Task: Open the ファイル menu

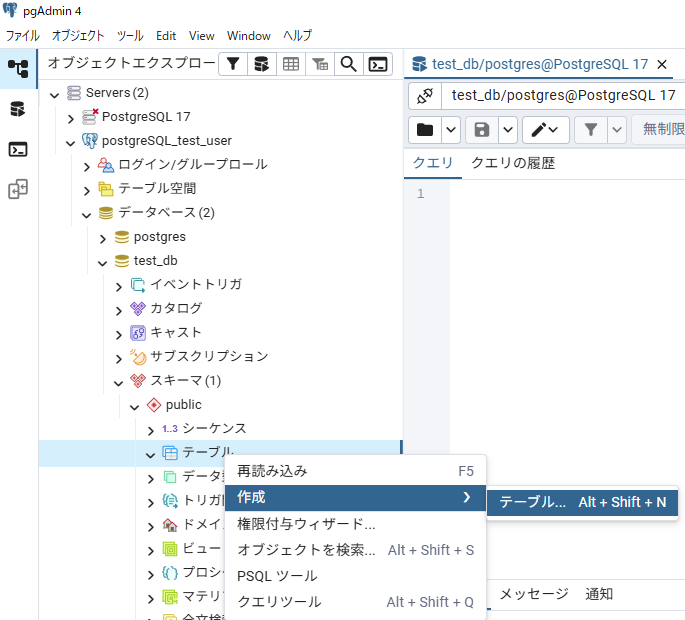Action: 23,36
